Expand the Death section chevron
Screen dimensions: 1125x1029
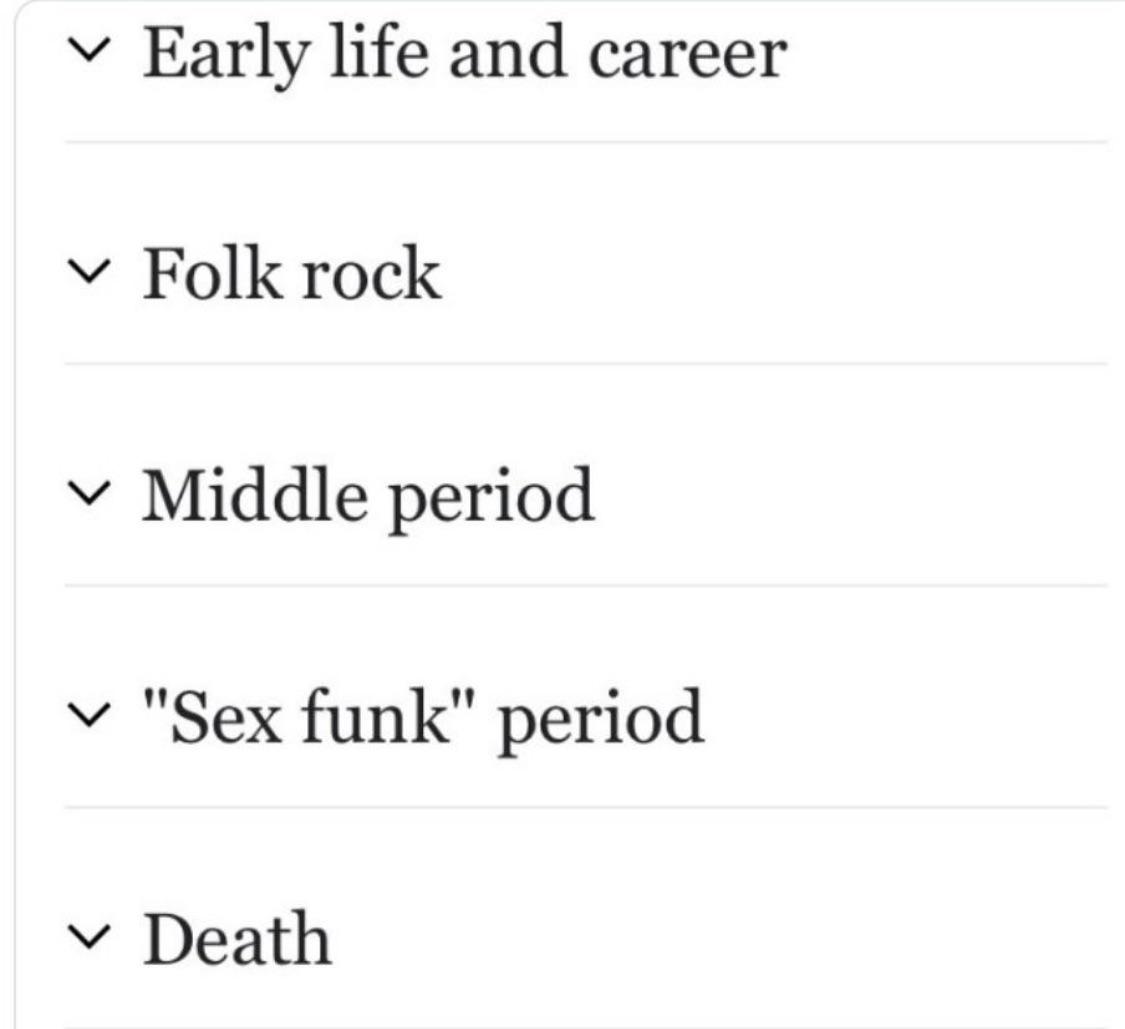89,937
